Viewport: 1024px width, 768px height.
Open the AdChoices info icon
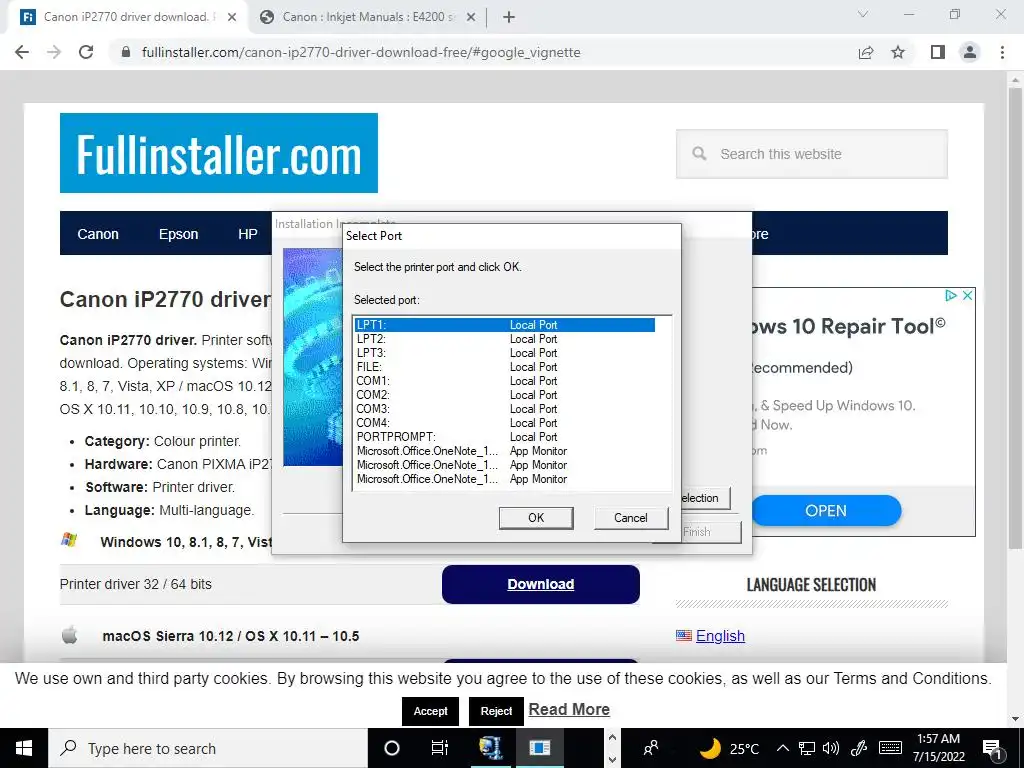pyautogui.click(x=952, y=296)
